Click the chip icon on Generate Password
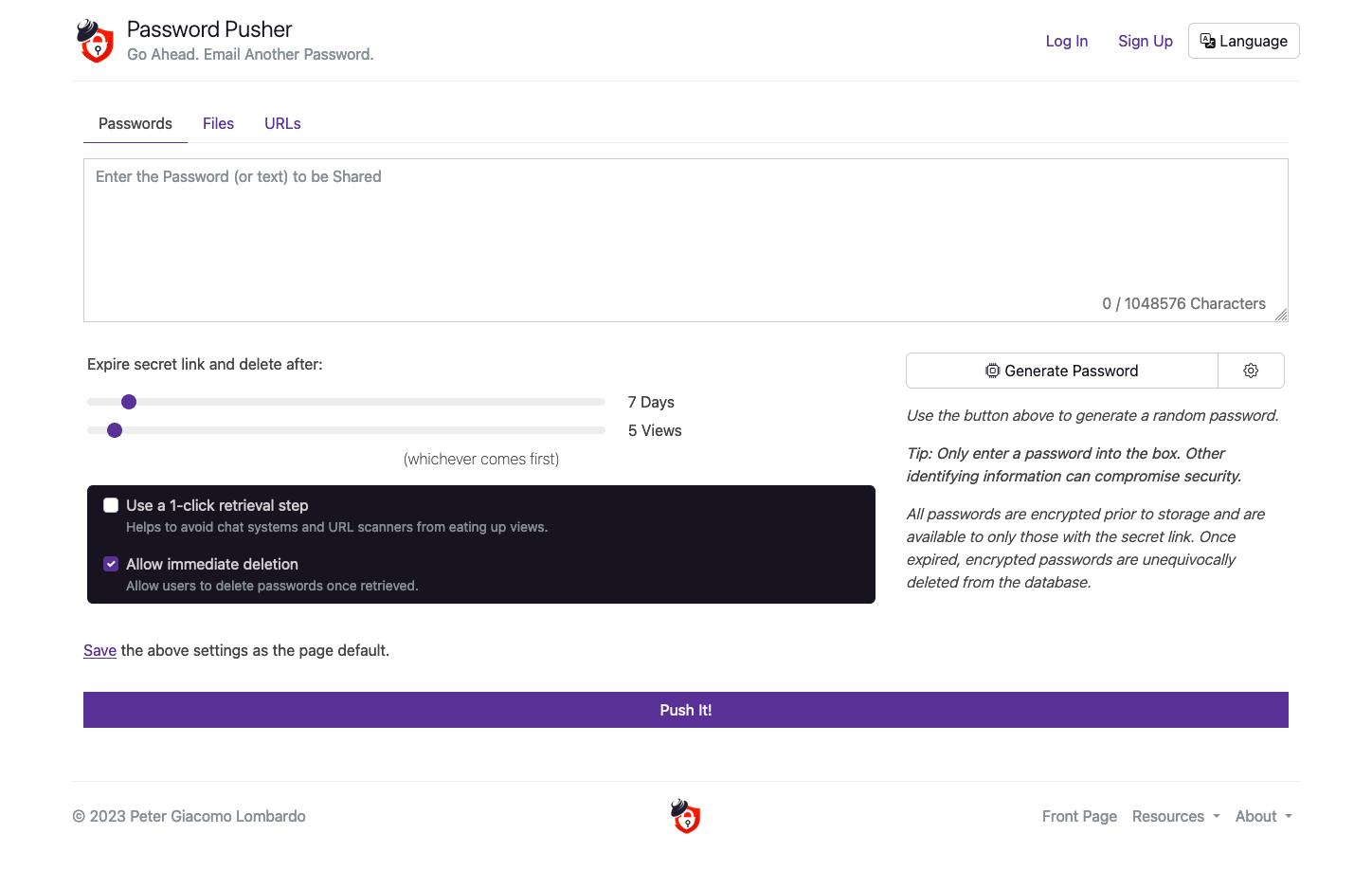Image resolution: width=1372 pixels, height=888 pixels. click(992, 371)
